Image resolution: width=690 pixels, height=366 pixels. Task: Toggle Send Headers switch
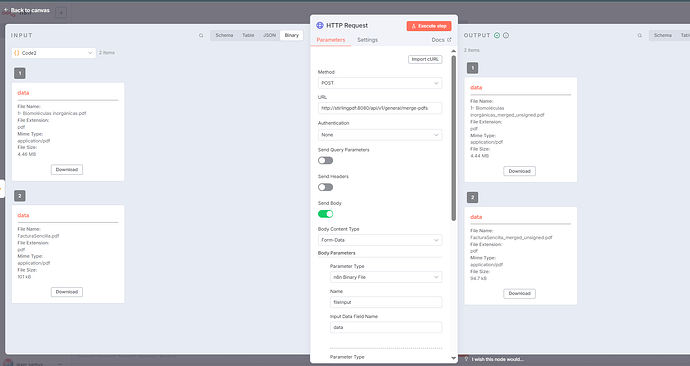tap(326, 187)
